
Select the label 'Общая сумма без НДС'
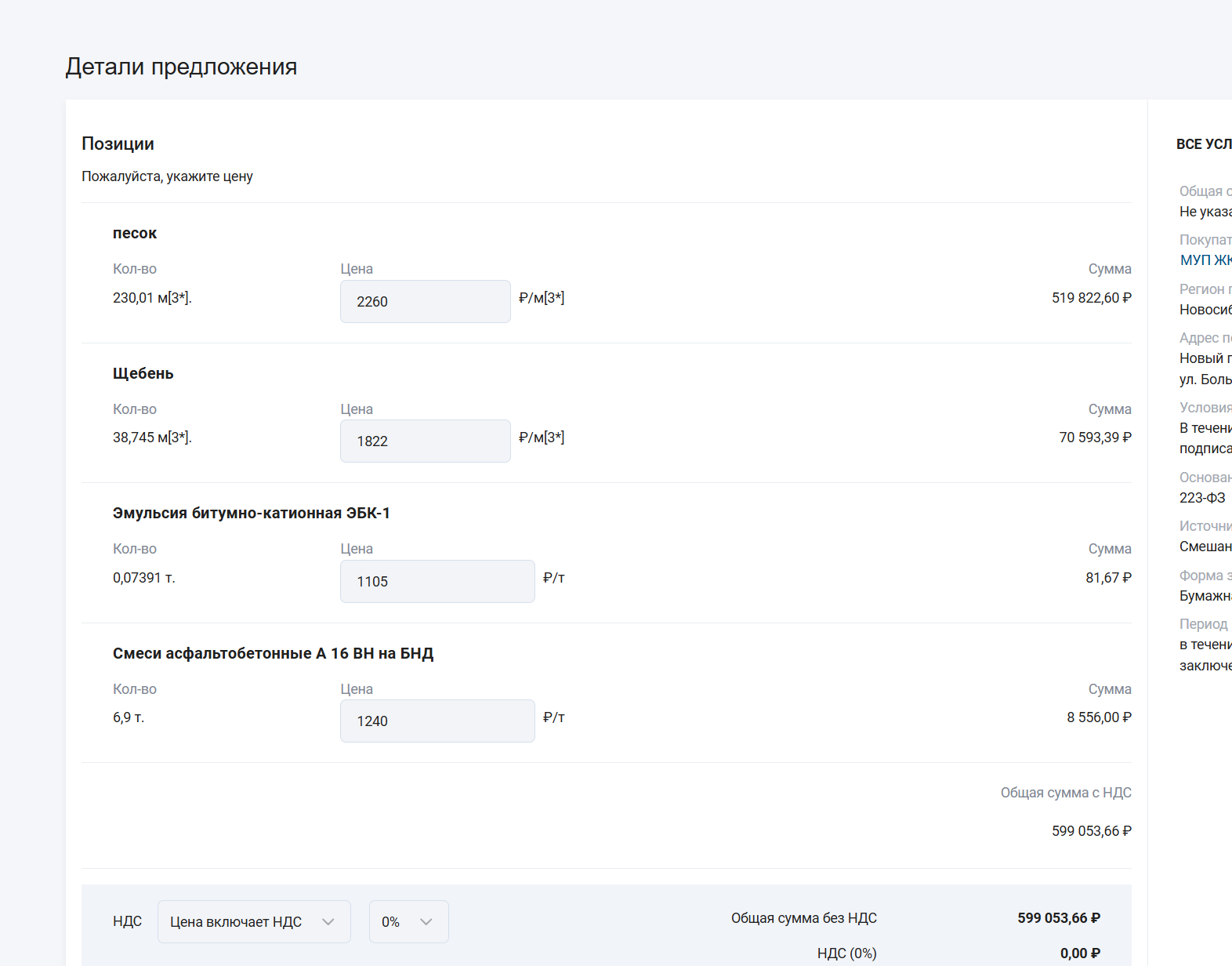tap(804, 918)
